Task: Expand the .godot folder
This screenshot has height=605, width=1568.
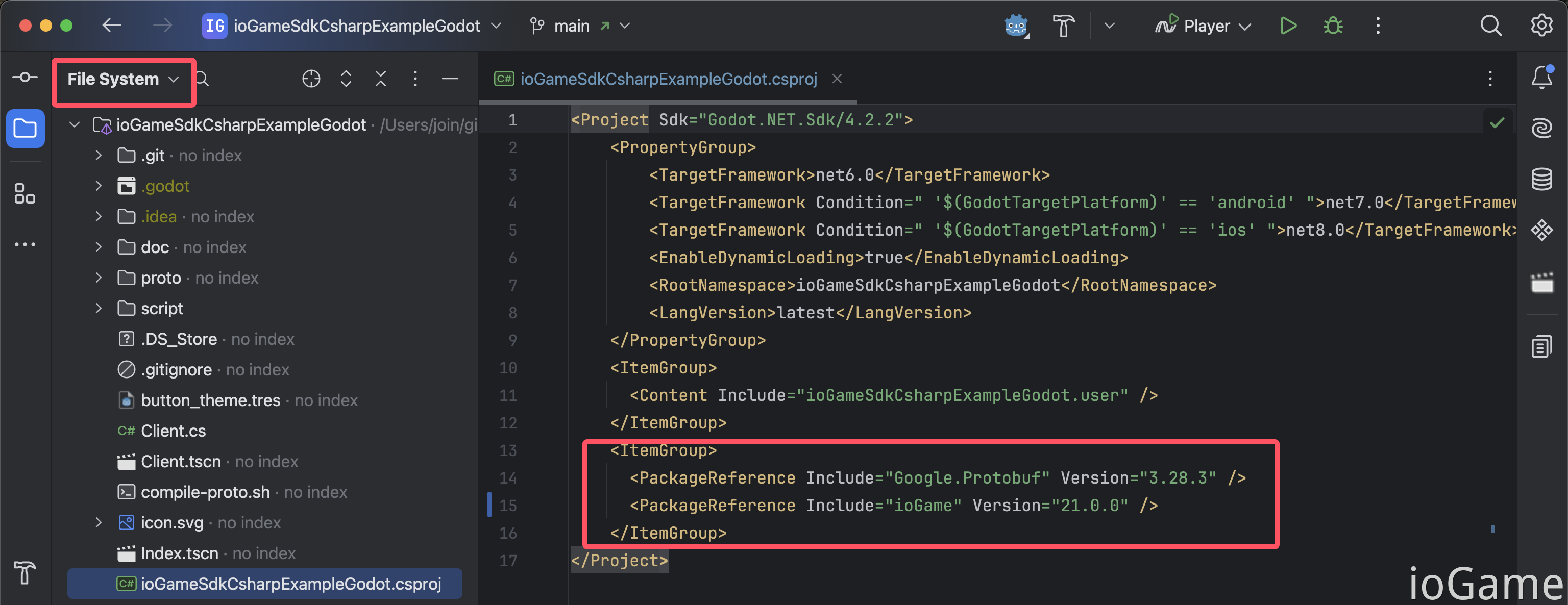Action: click(99, 186)
